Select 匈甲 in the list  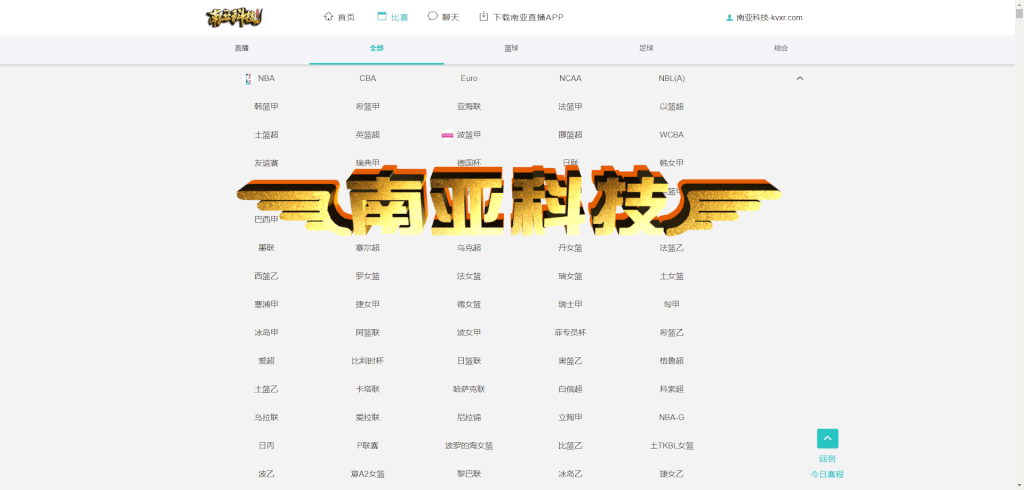click(671, 304)
